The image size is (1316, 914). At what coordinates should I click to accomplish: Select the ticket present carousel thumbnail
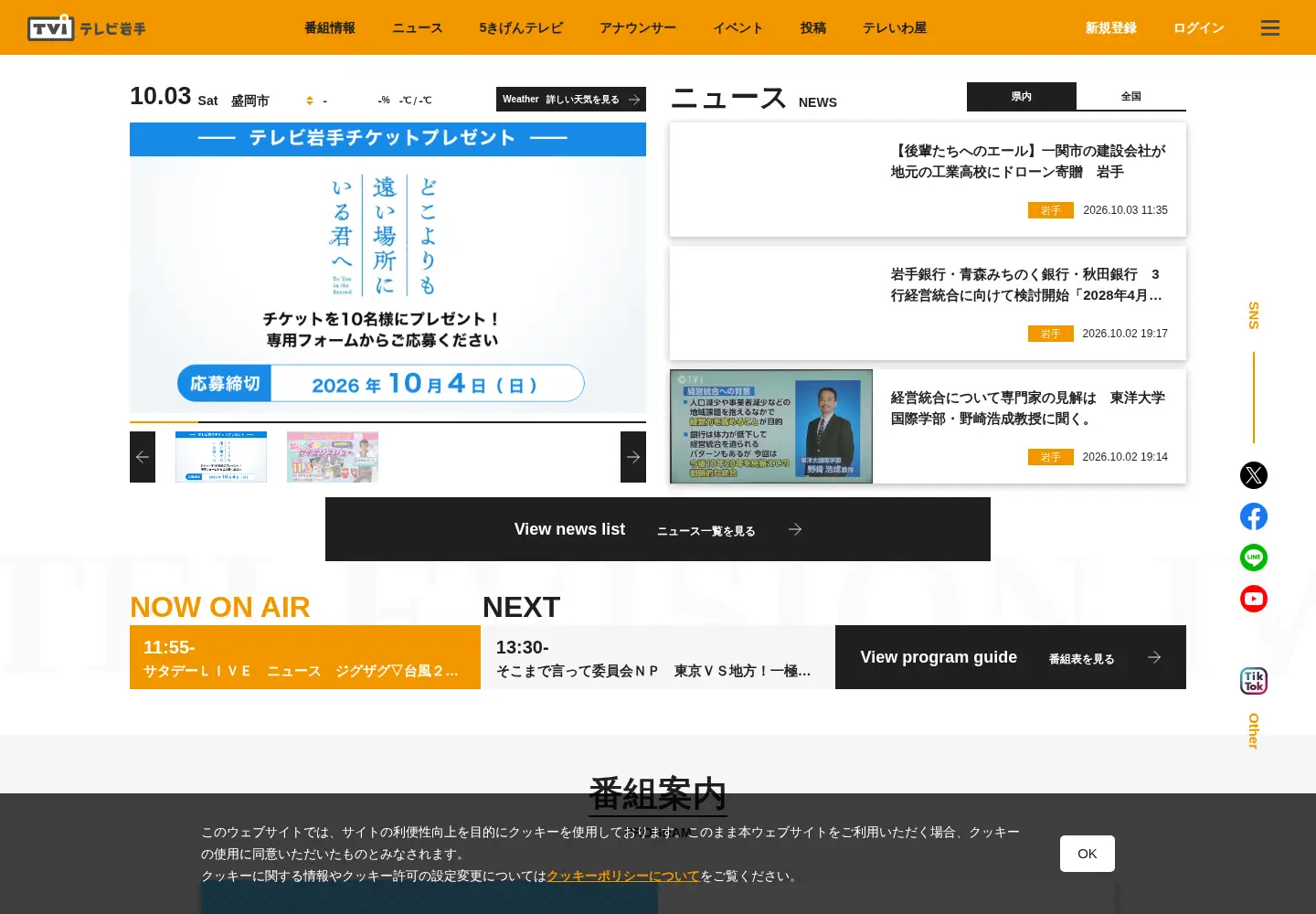221,457
